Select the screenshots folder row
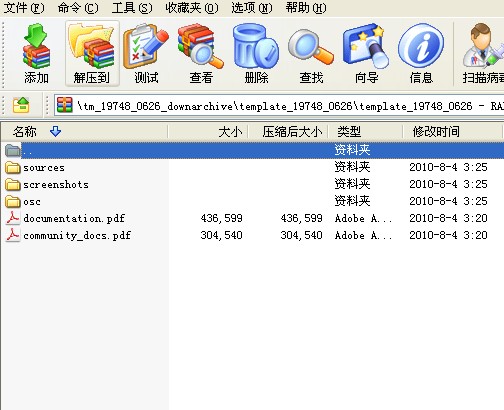 tap(252, 184)
